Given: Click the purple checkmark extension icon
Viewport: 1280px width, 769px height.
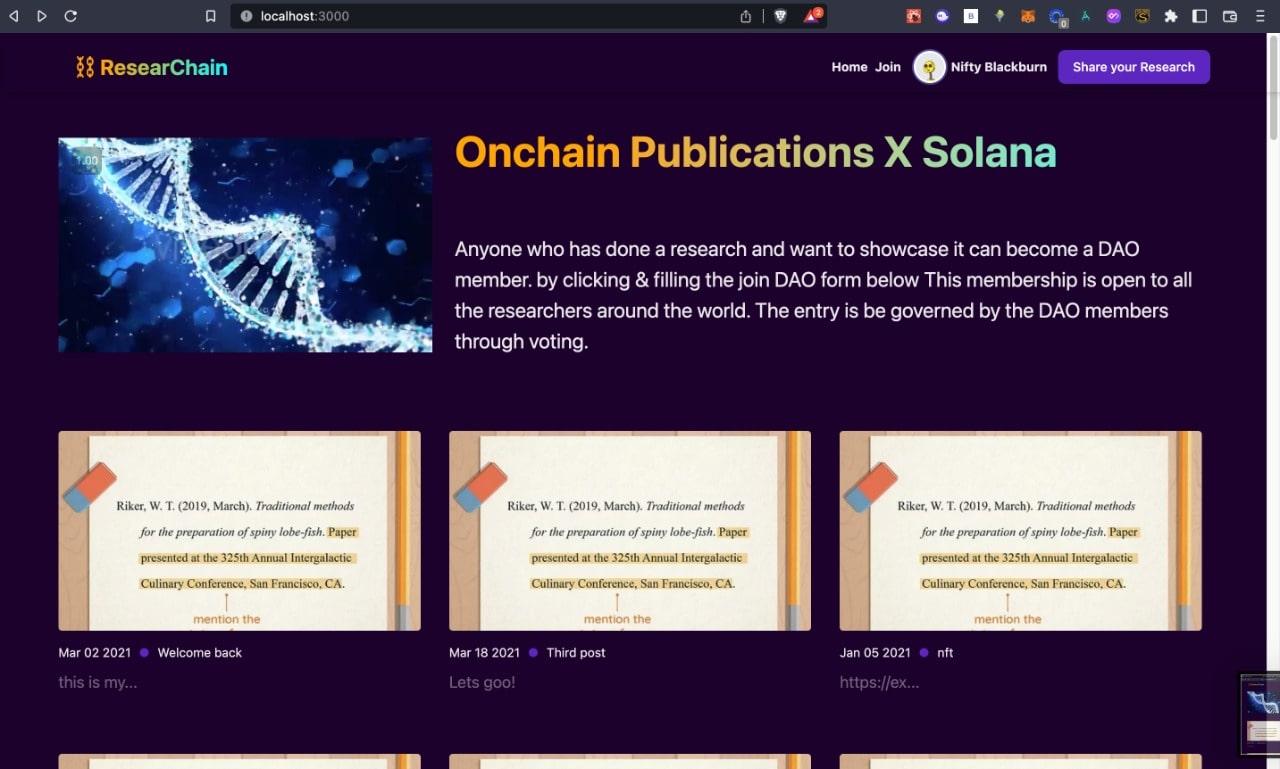Looking at the screenshot, I should coord(1113,16).
